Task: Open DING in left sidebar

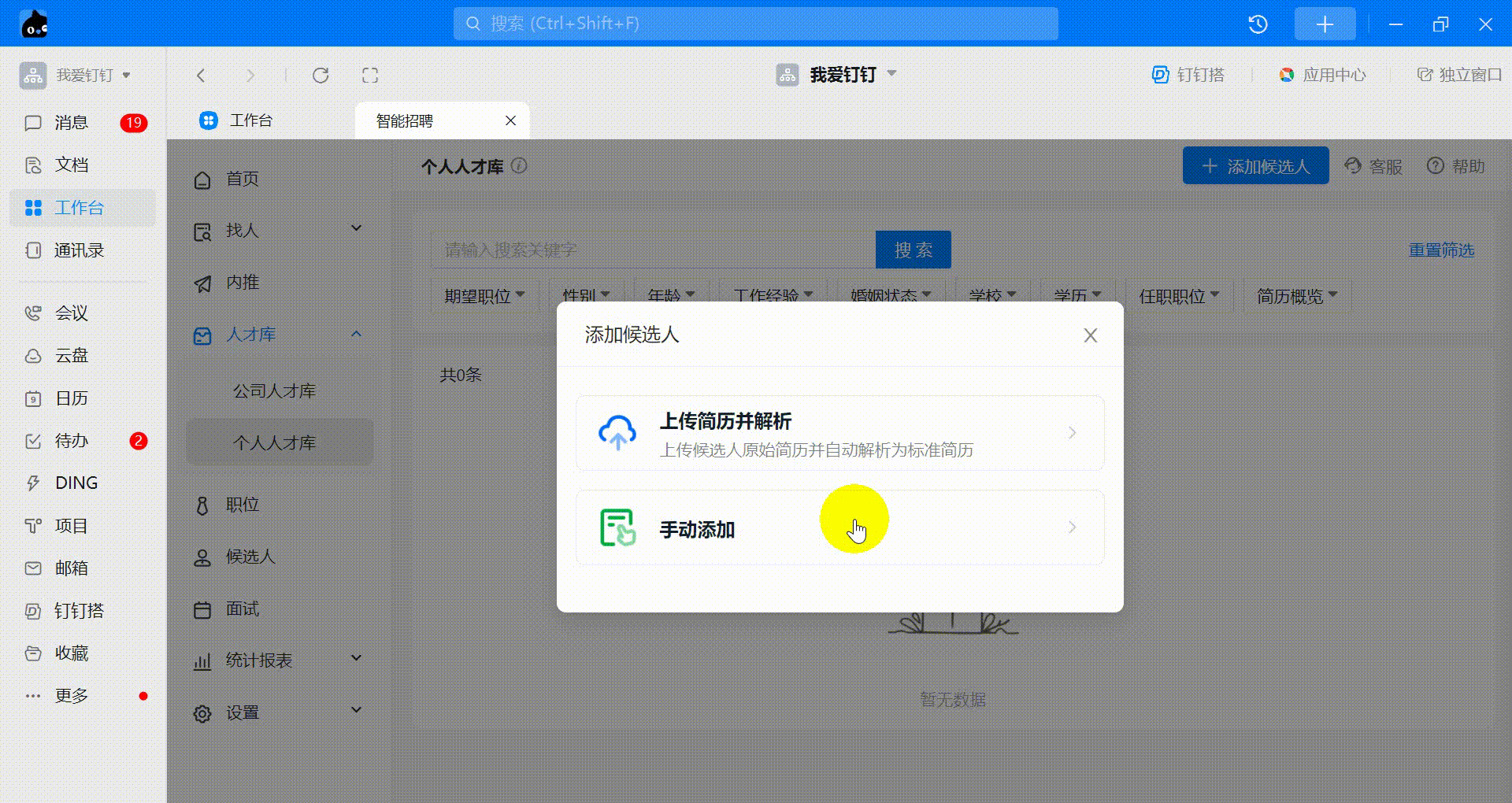Action: 76,483
